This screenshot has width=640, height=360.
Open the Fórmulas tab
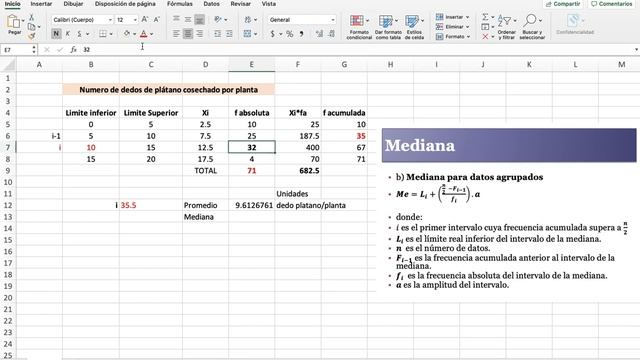(180, 4)
